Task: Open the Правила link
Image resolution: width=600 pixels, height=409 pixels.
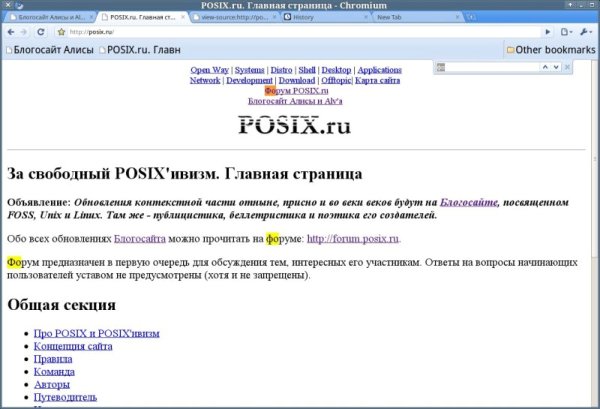Action: [x=53, y=359]
